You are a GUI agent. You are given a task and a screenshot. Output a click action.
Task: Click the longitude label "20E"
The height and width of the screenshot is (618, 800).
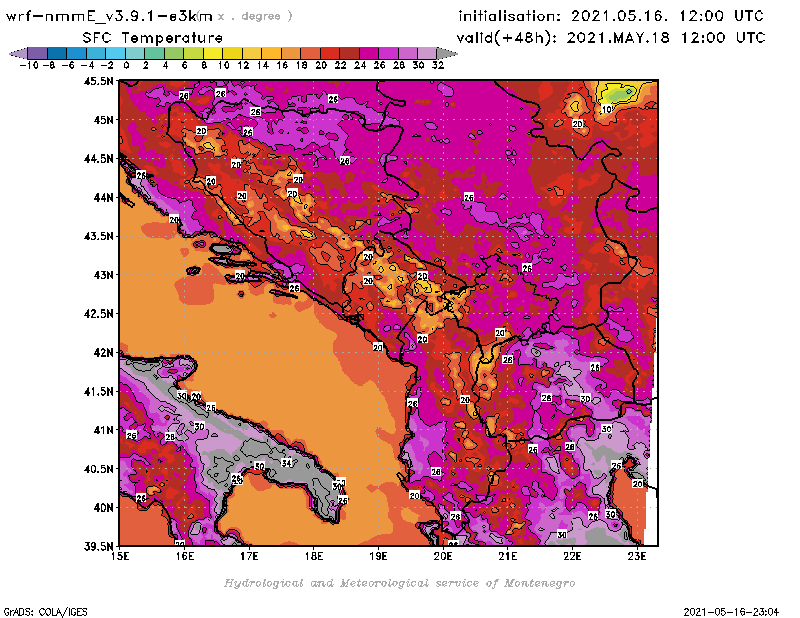[x=443, y=556]
